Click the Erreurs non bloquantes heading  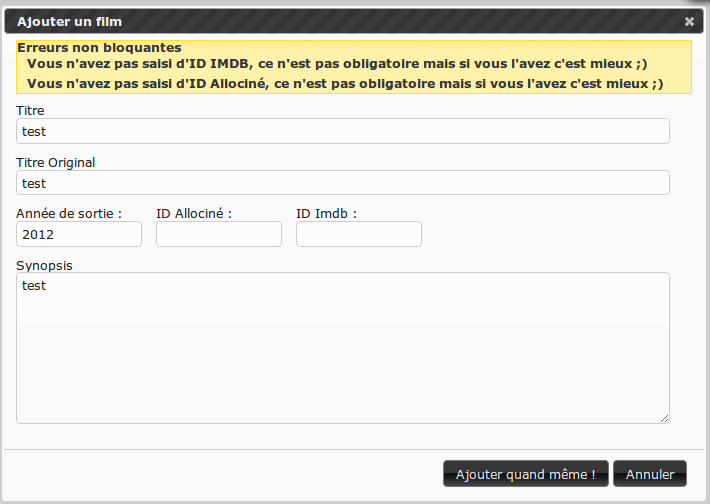[x=99, y=47]
